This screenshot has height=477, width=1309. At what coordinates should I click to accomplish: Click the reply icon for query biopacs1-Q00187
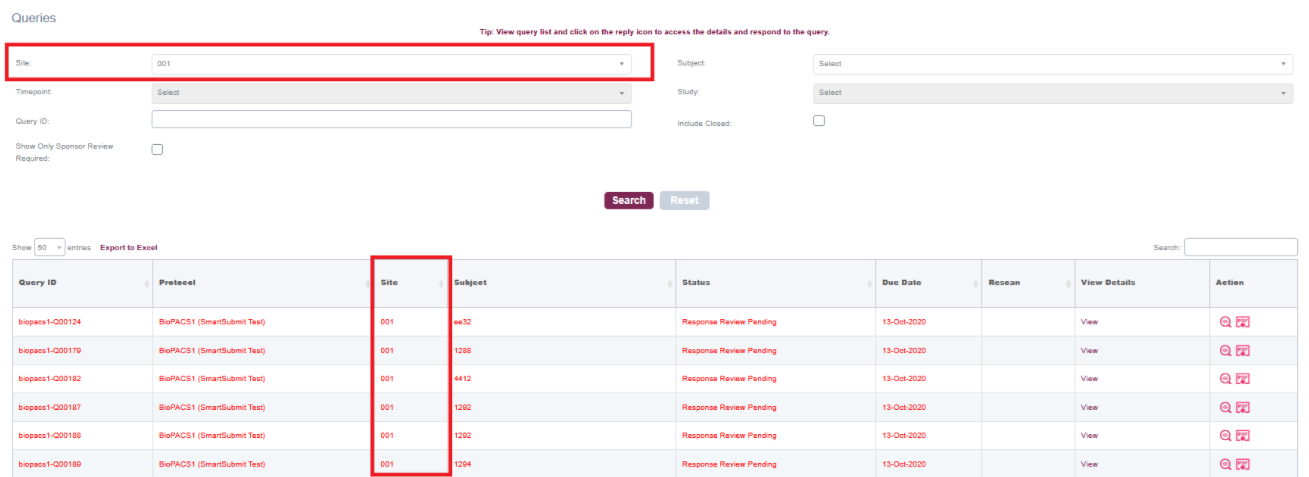coord(1225,408)
